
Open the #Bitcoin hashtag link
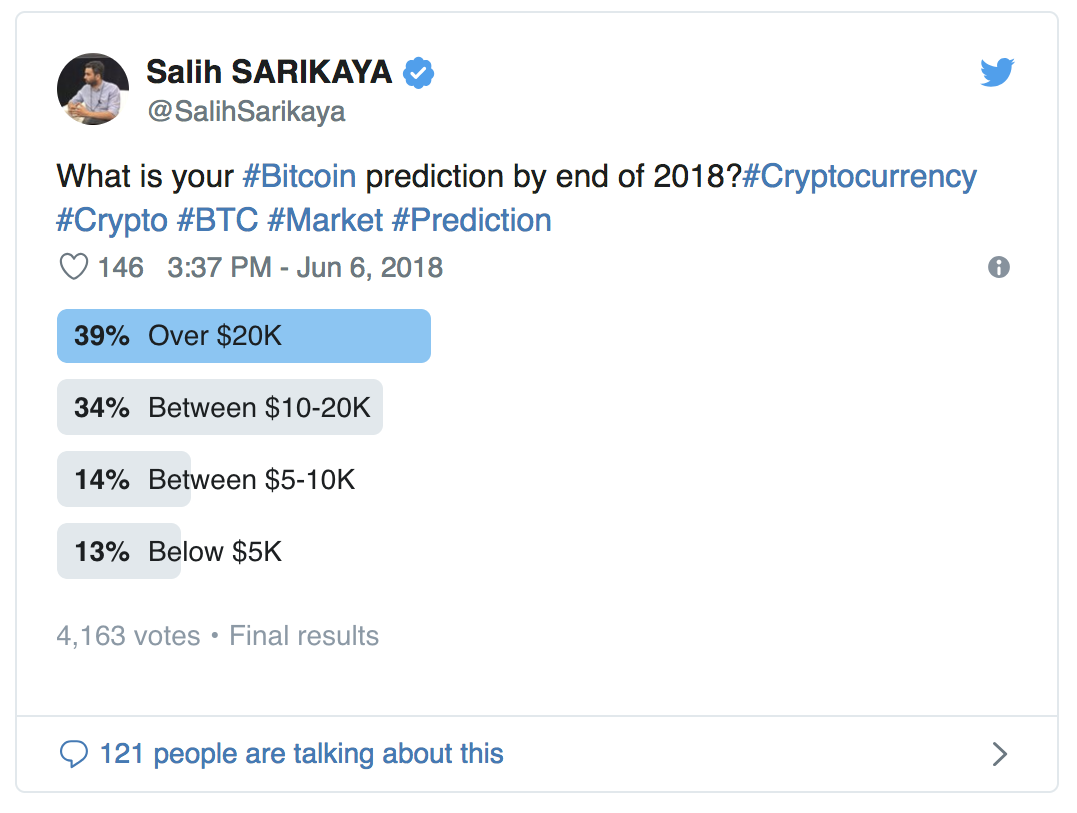299,176
